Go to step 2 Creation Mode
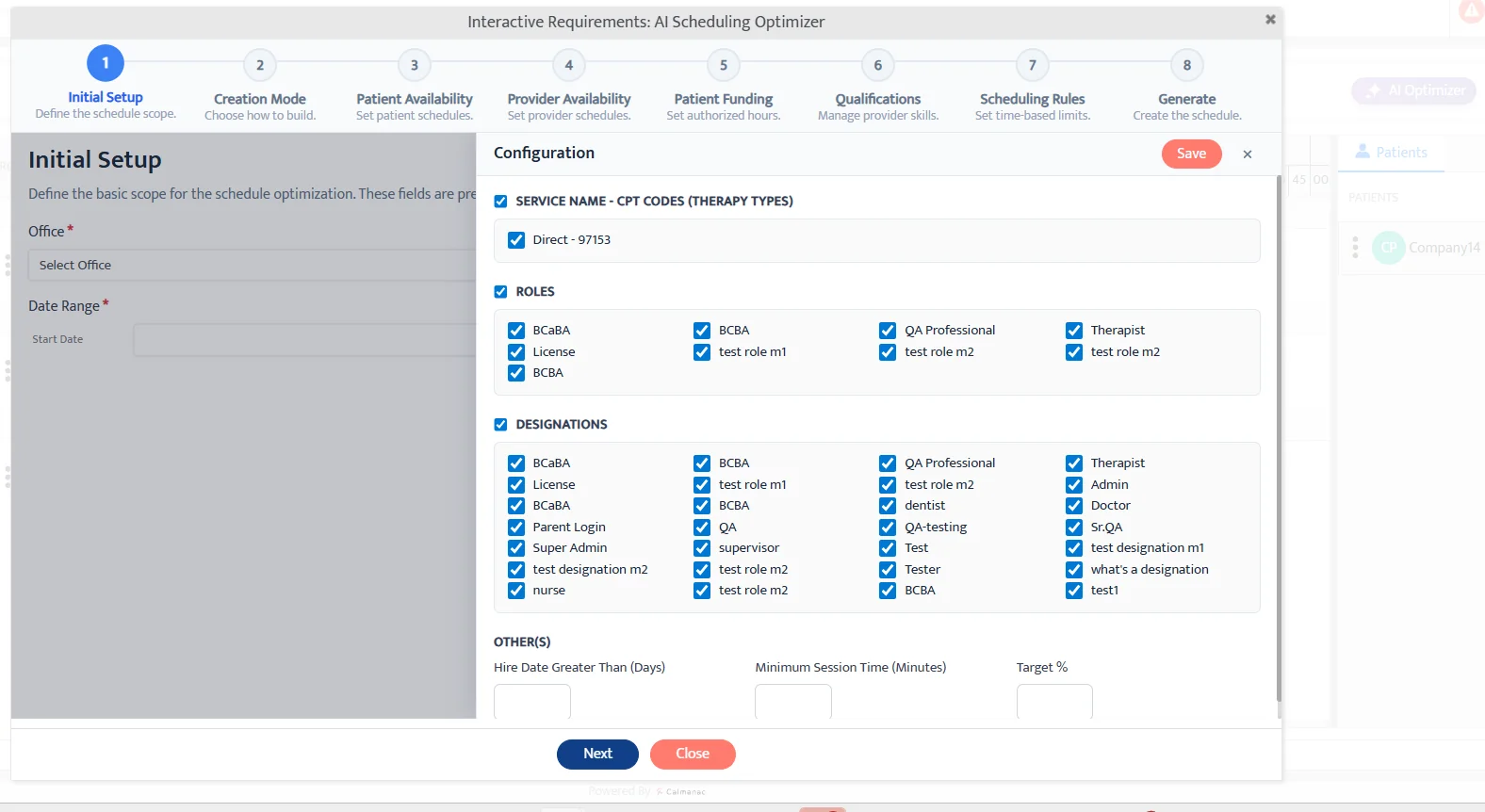This screenshot has width=1485, height=812. point(260,65)
